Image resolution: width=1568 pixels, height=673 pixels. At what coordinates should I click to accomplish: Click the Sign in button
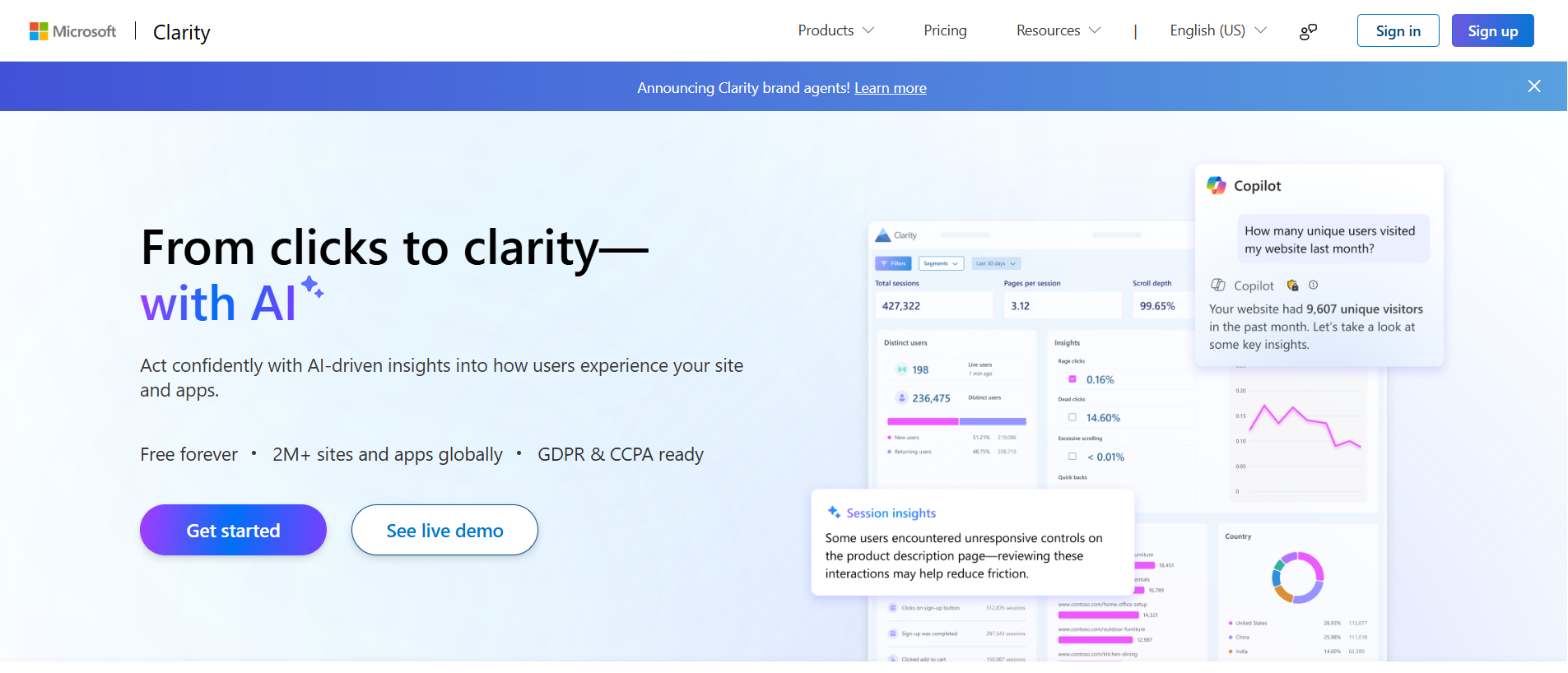(1398, 30)
